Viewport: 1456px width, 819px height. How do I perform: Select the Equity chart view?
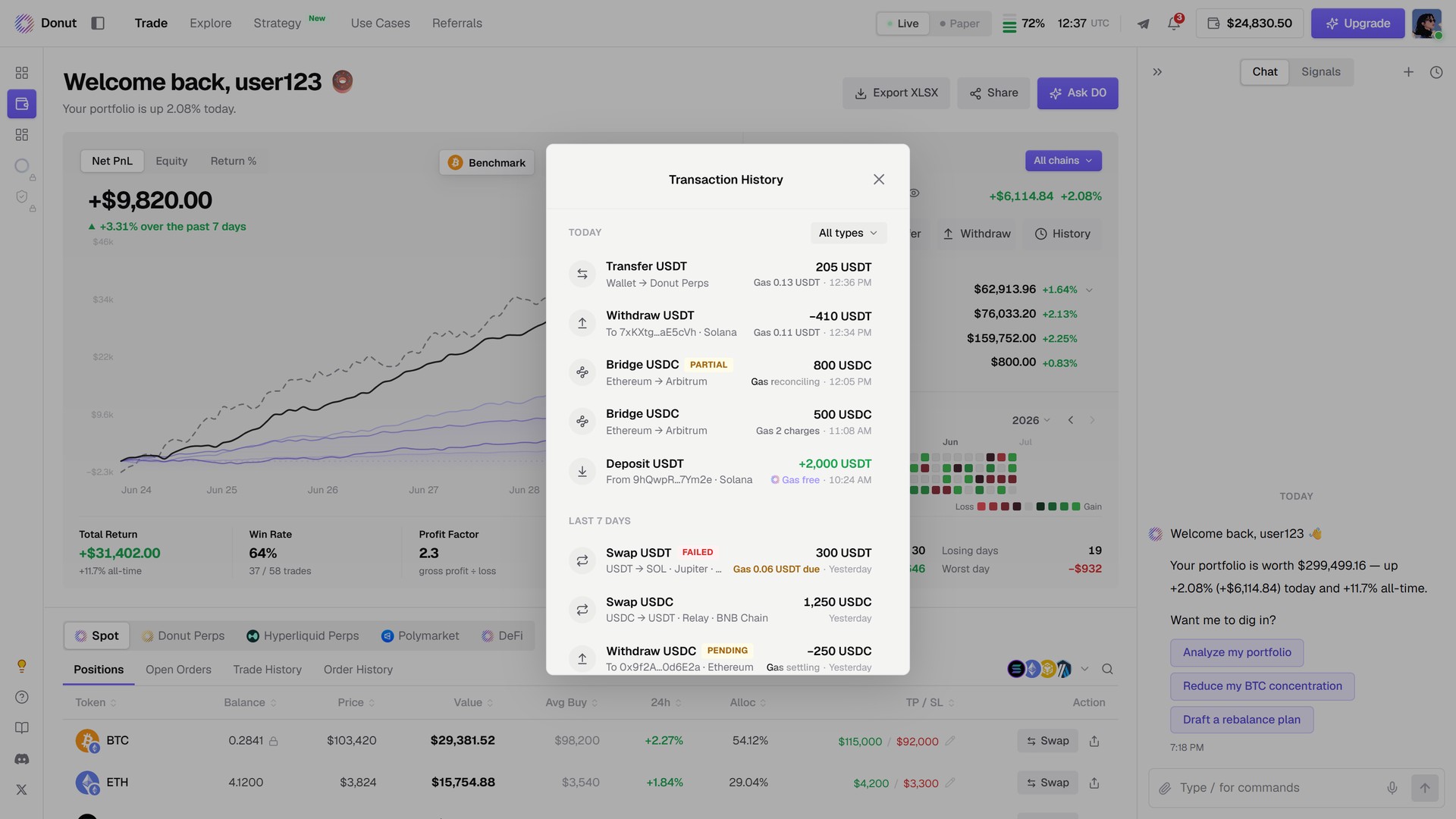coord(171,161)
